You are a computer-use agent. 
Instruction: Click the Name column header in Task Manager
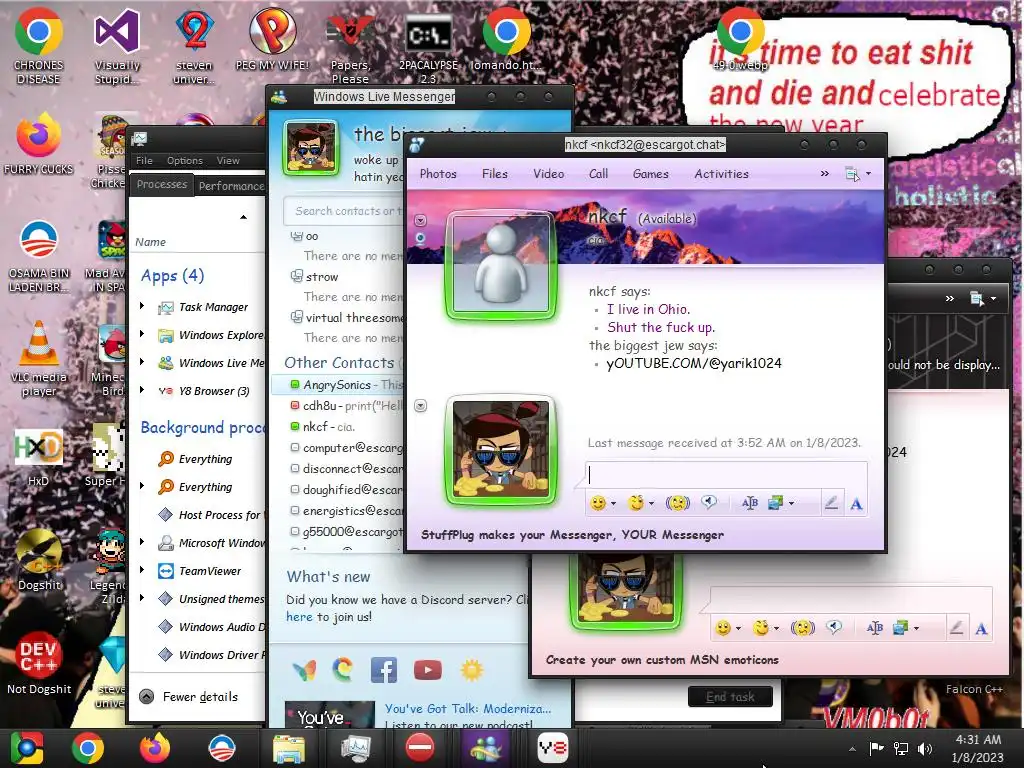point(150,242)
